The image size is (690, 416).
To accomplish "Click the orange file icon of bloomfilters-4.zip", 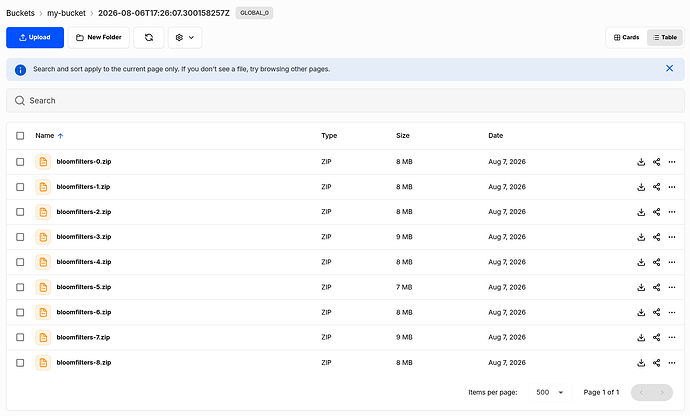I will (x=43, y=262).
